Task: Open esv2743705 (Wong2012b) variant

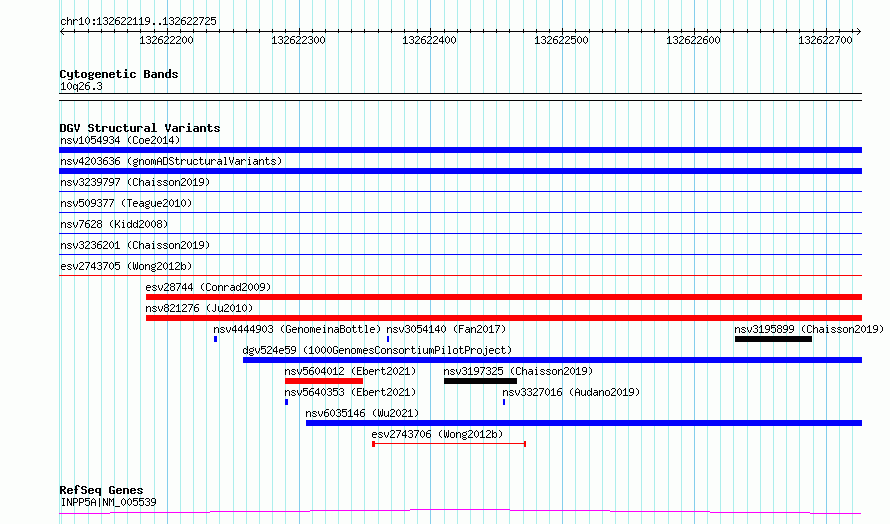Action: [x=126, y=266]
